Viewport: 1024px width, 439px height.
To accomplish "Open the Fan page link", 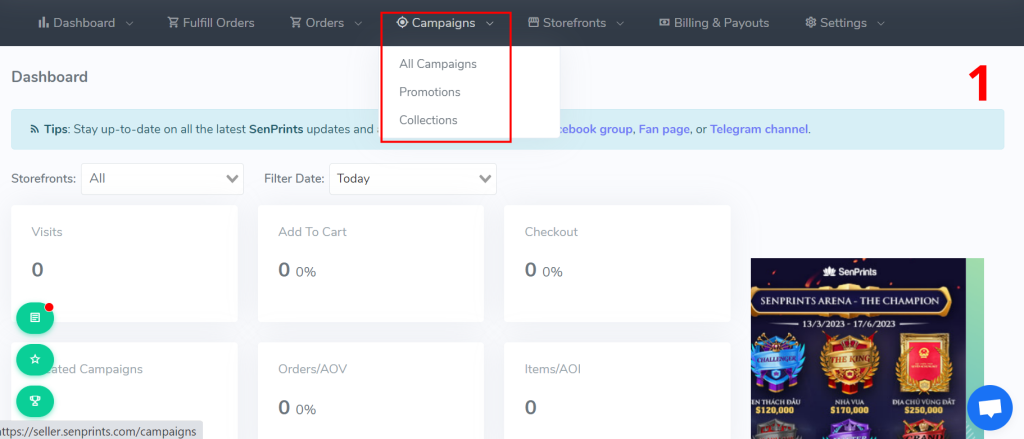I will click(664, 129).
